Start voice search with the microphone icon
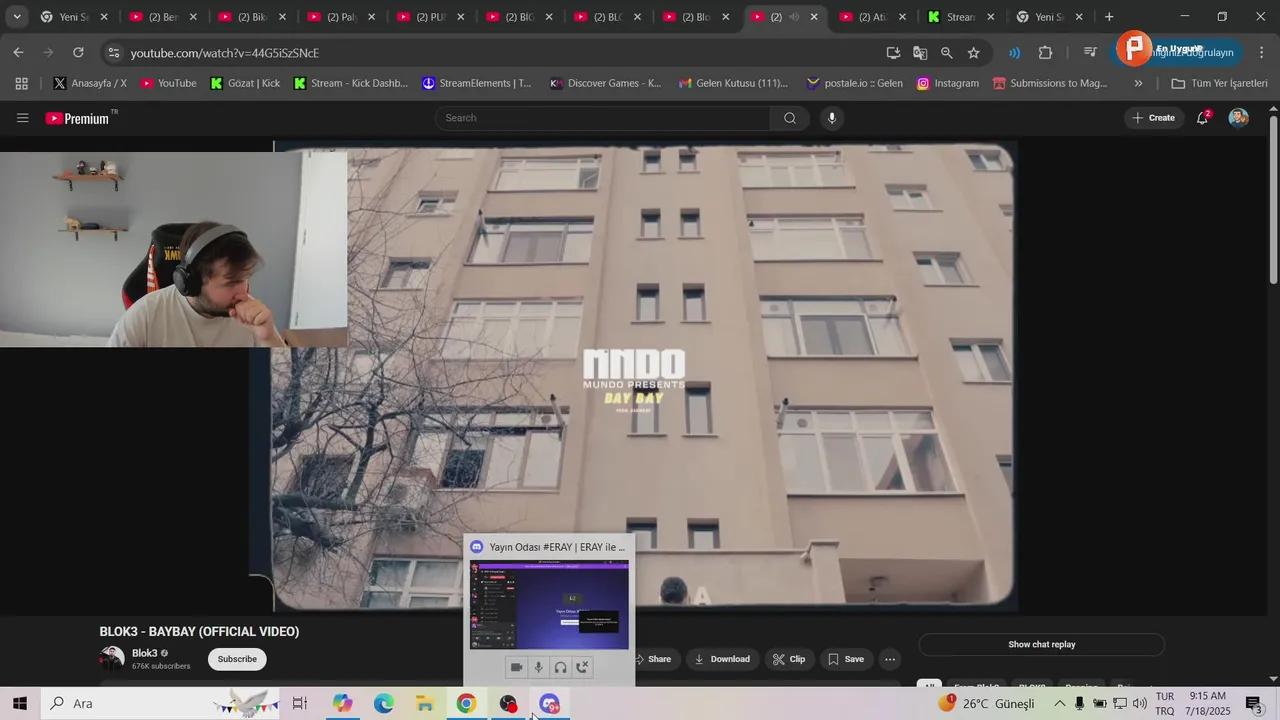1280x720 pixels. pos(831,118)
